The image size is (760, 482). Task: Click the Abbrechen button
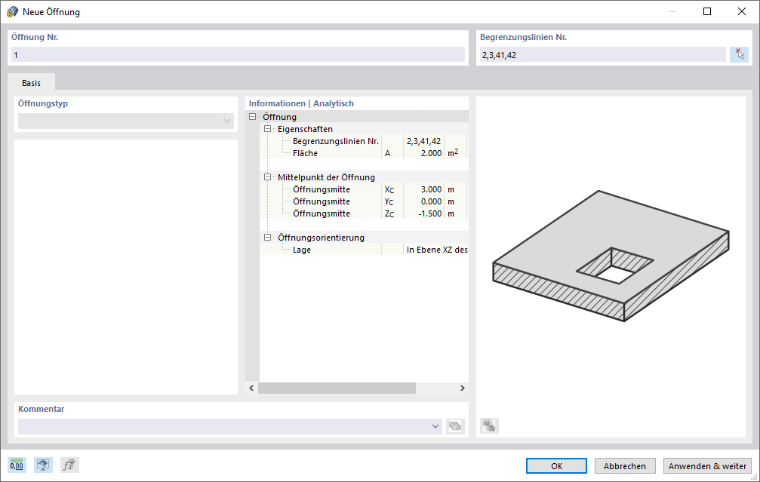click(625, 466)
